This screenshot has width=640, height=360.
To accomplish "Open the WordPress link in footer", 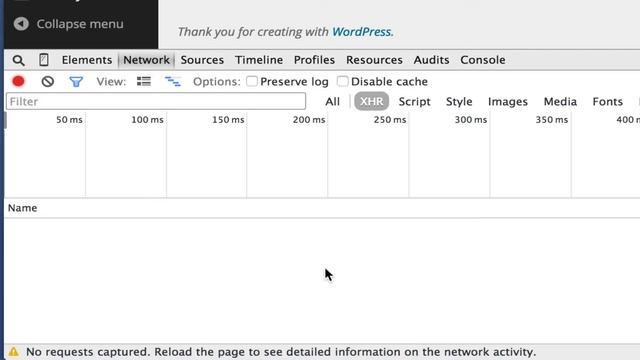I will [x=362, y=32].
